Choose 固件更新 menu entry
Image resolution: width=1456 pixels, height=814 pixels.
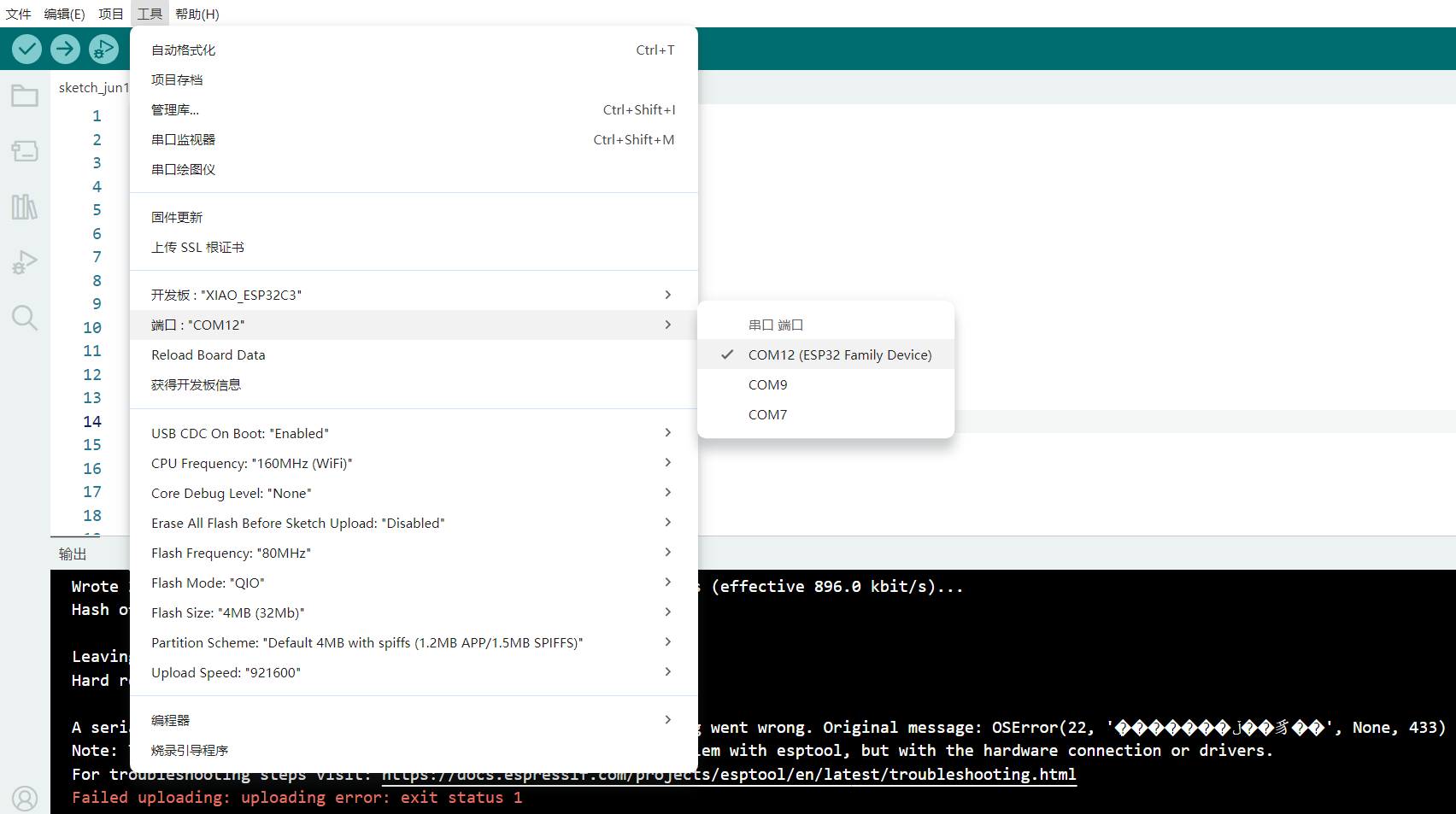click(414, 217)
